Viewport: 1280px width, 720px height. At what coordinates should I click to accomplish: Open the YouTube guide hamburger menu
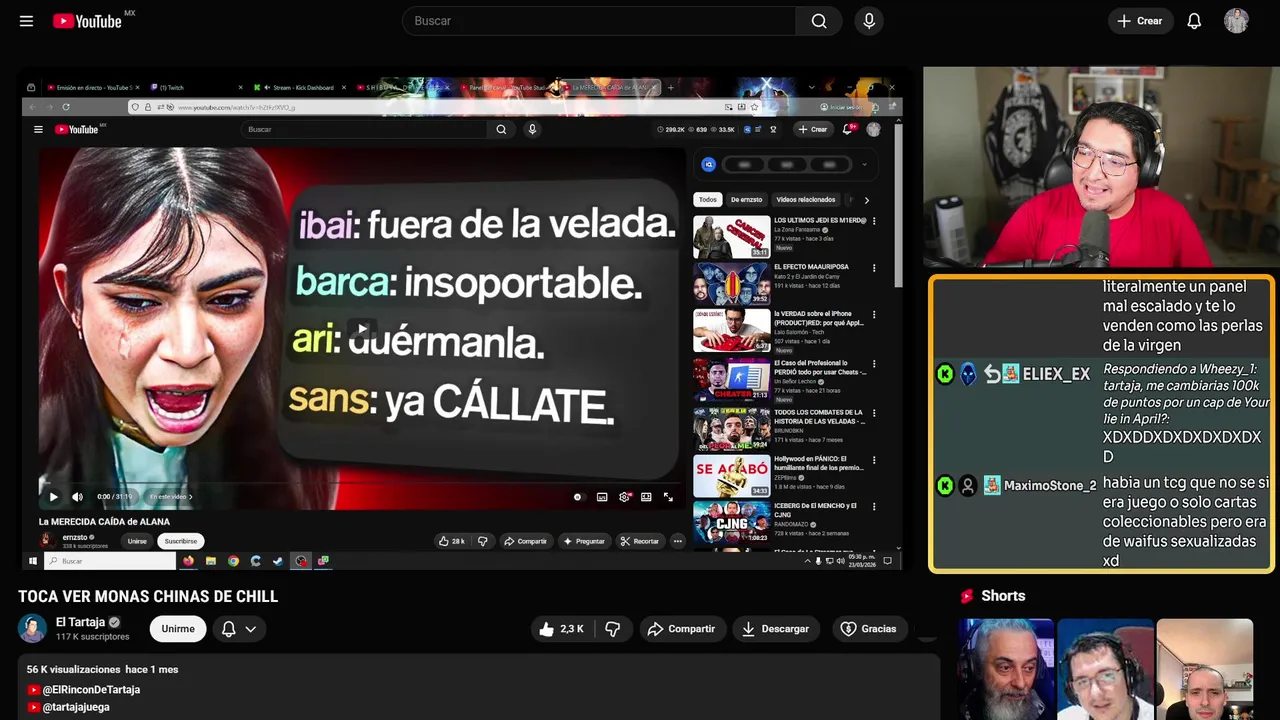point(26,21)
